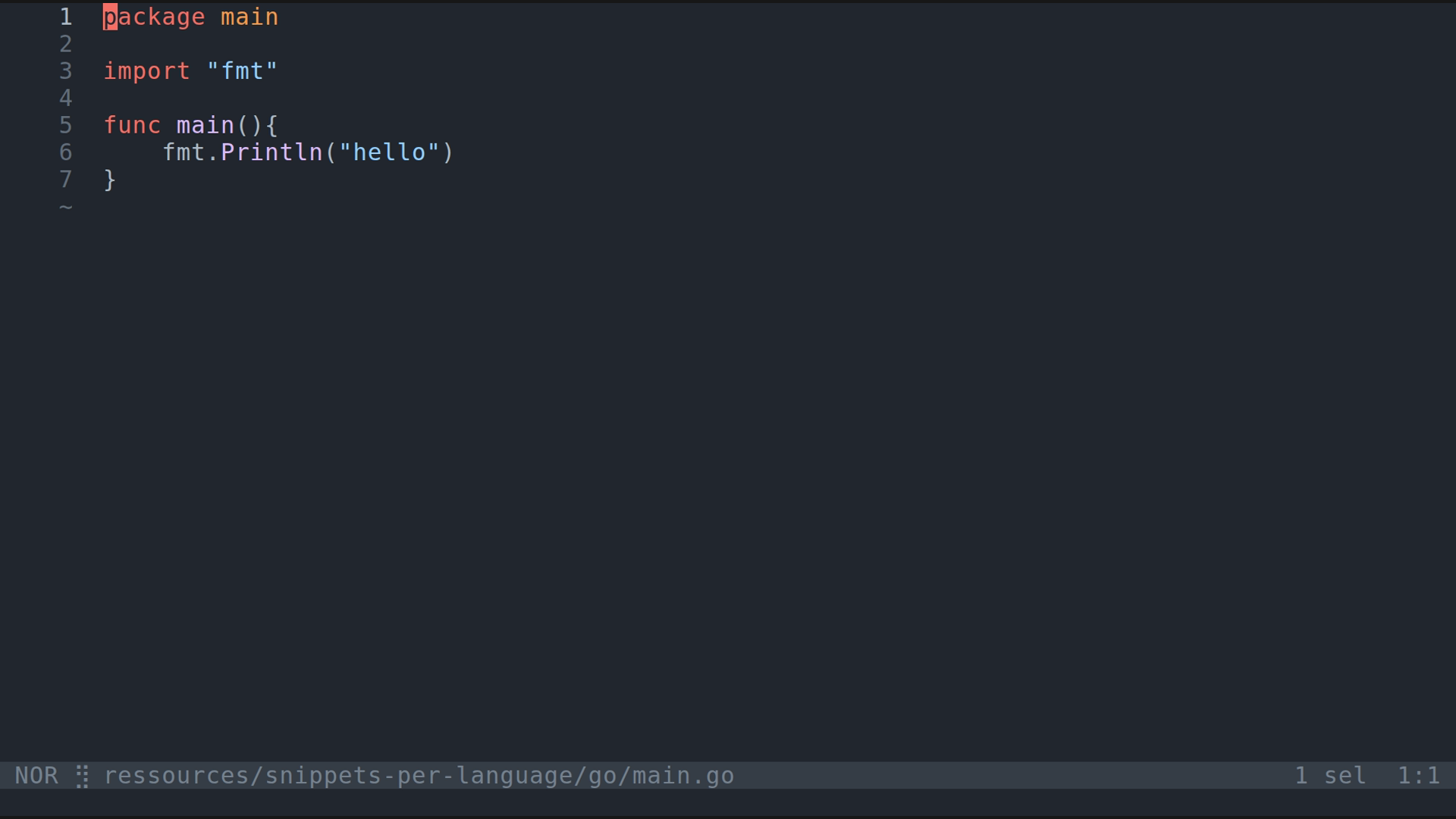This screenshot has height=819, width=1456.
Task: Click the opening curly brace after main()
Action: [x=272, y=126]
